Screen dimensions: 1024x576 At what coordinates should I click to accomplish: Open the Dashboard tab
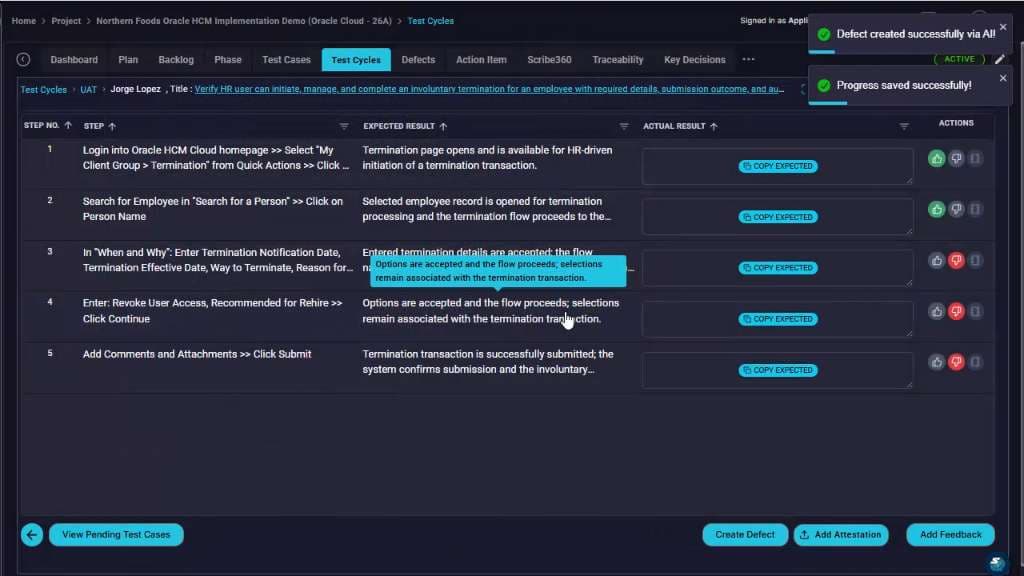[x=74, y=59]
